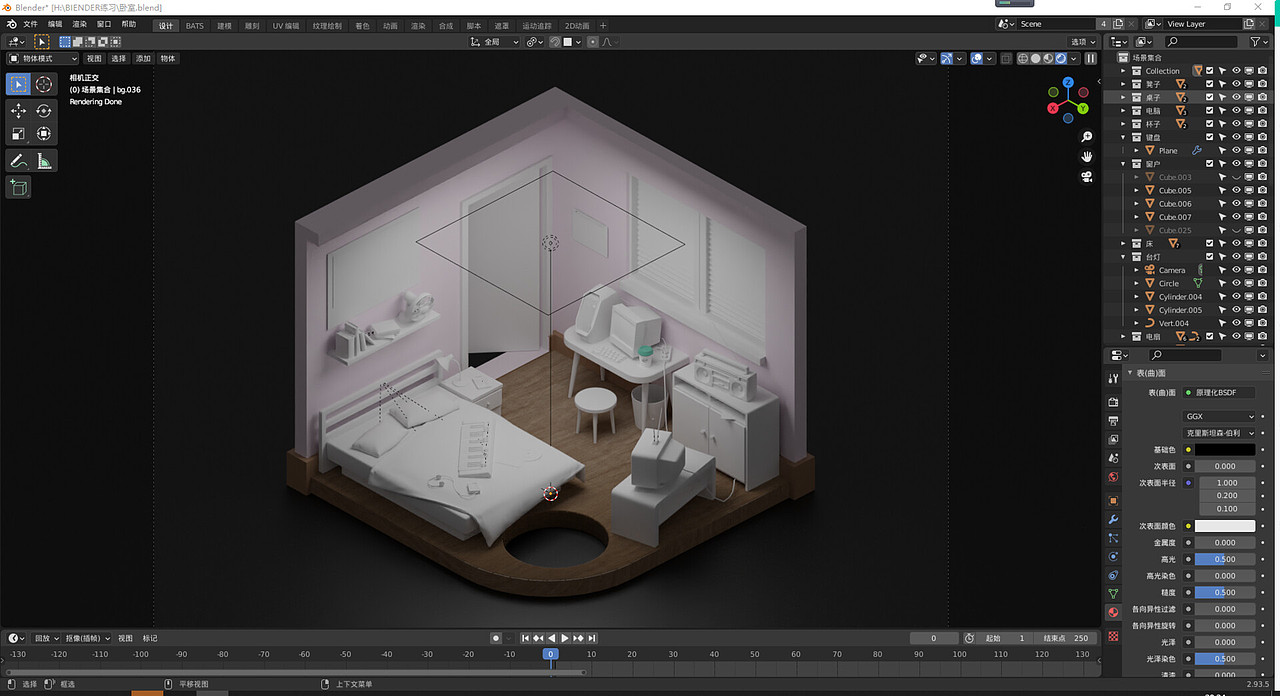Click the timeline 标记 button
Screen dimensions: 1280x696
150,638
